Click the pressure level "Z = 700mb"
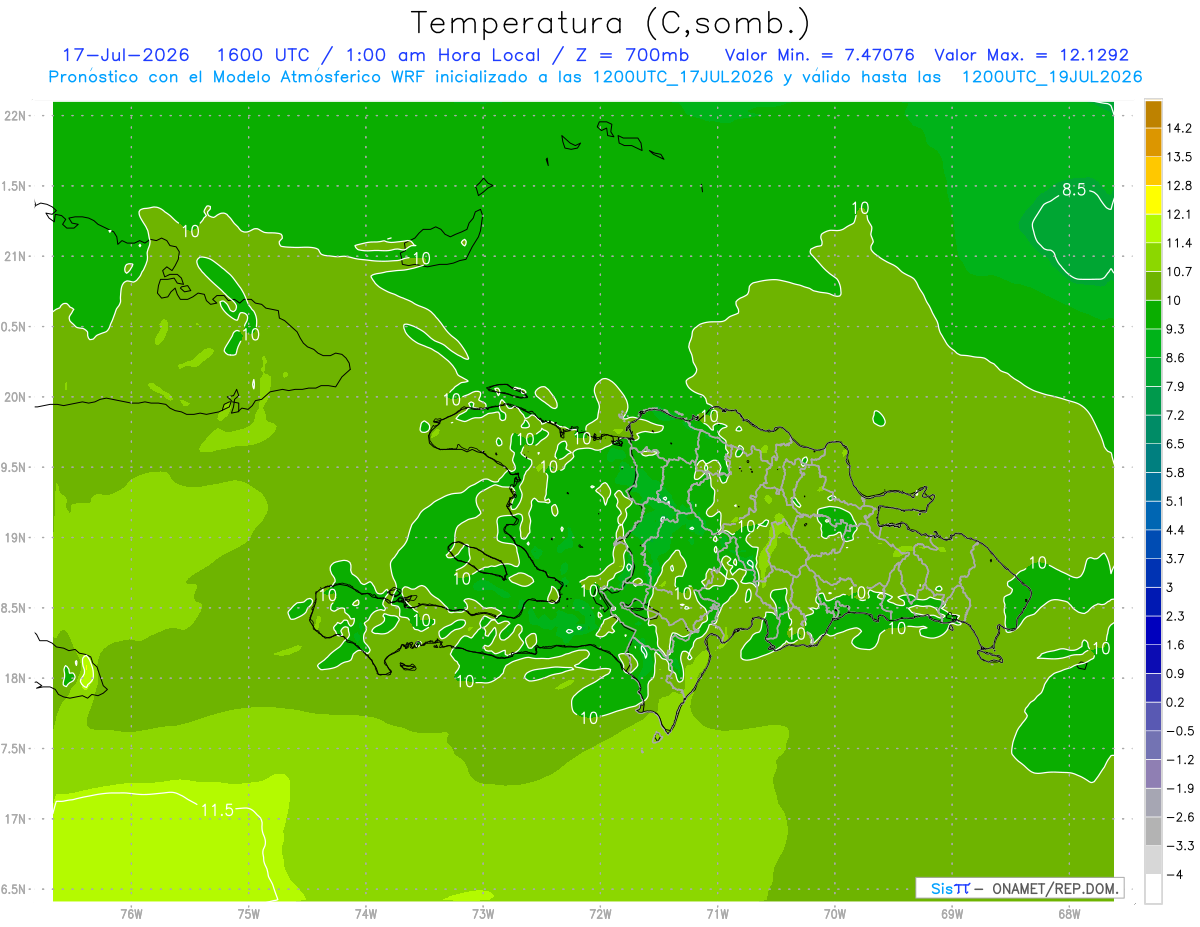Image resolution: width=1200 pixels, height=927 pixels. point(633,55)
